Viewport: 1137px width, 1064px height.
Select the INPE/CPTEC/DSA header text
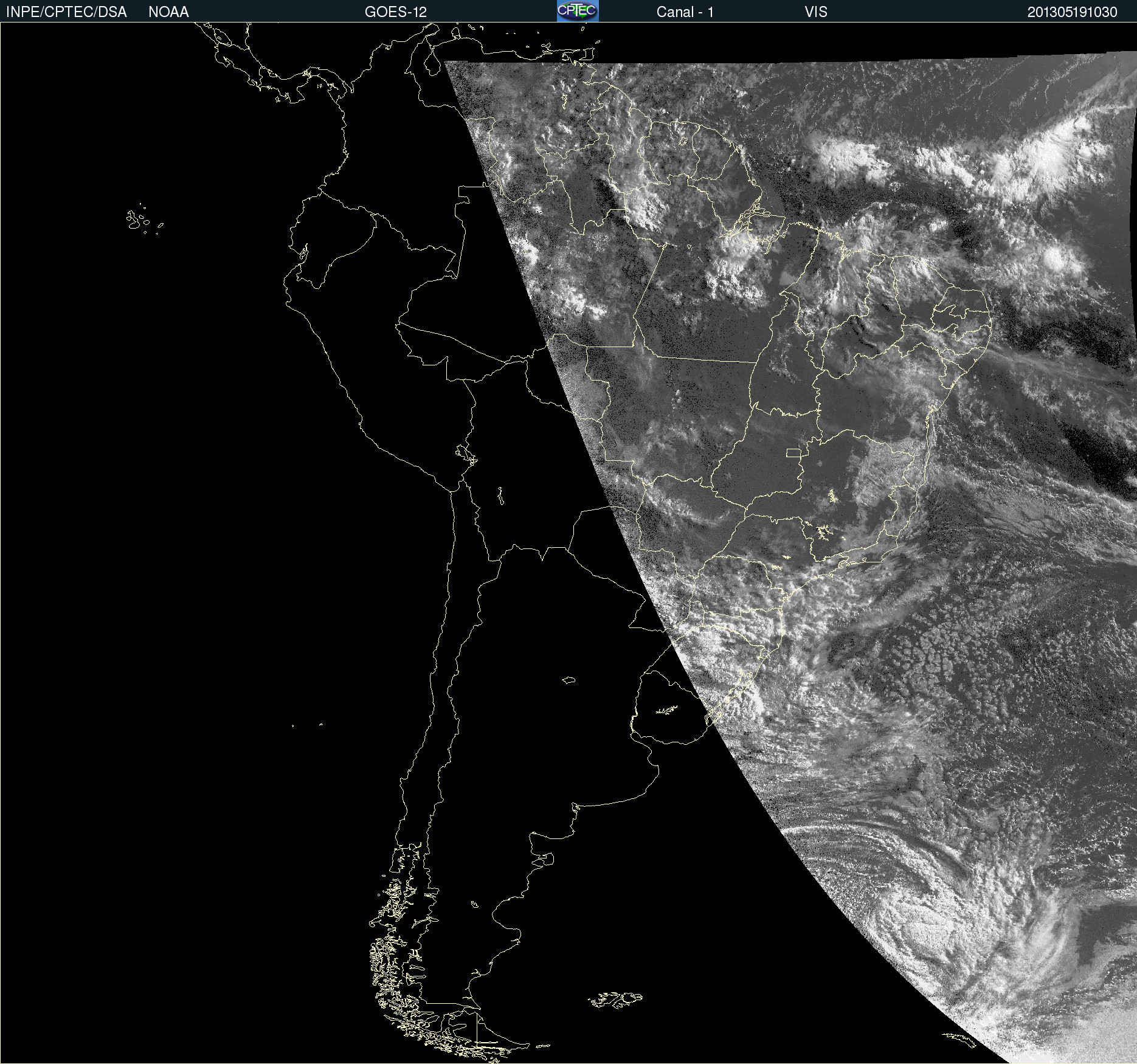pos(66,12)
